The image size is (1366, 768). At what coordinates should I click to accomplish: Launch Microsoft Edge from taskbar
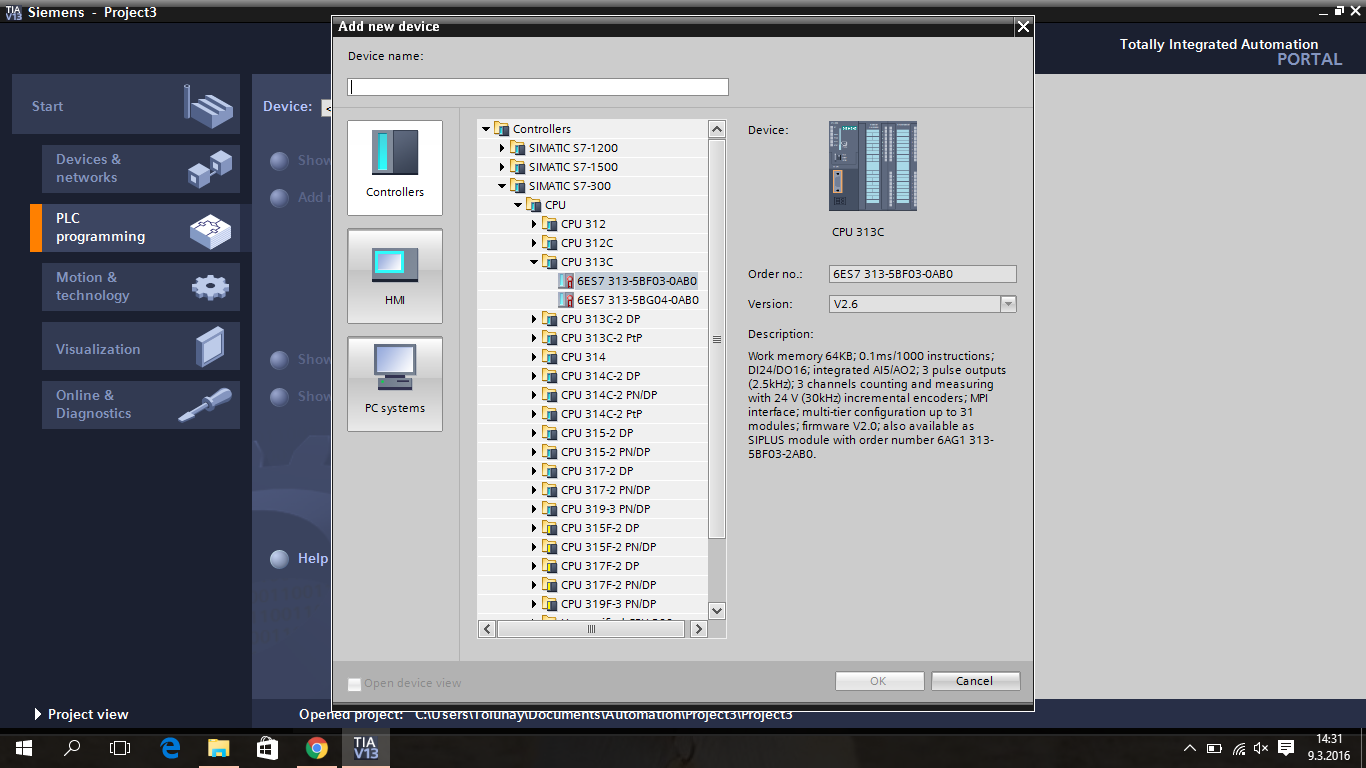point(170,748)
